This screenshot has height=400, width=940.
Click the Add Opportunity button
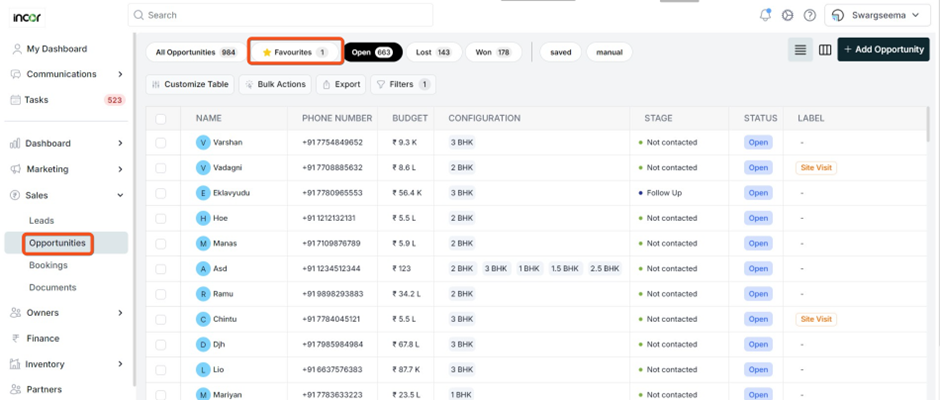point(884,50)
